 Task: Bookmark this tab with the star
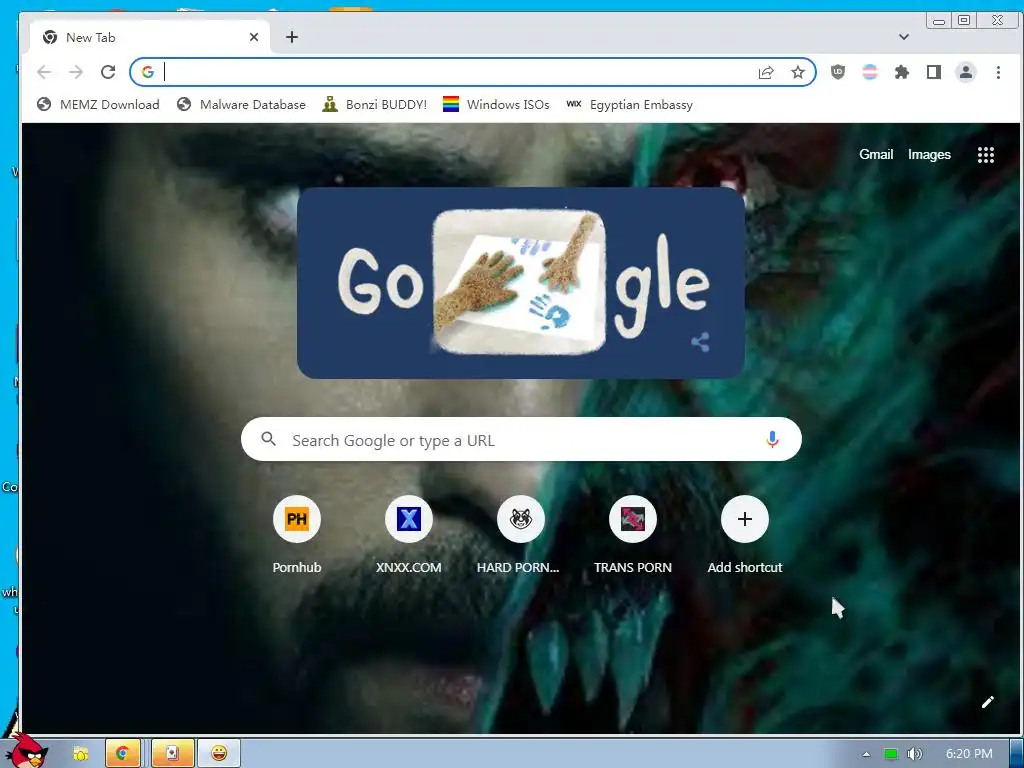[798, 72]
